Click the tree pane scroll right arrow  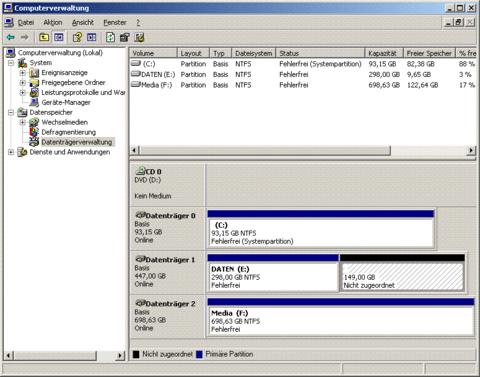pyautogui.click(x=120, y=356)
